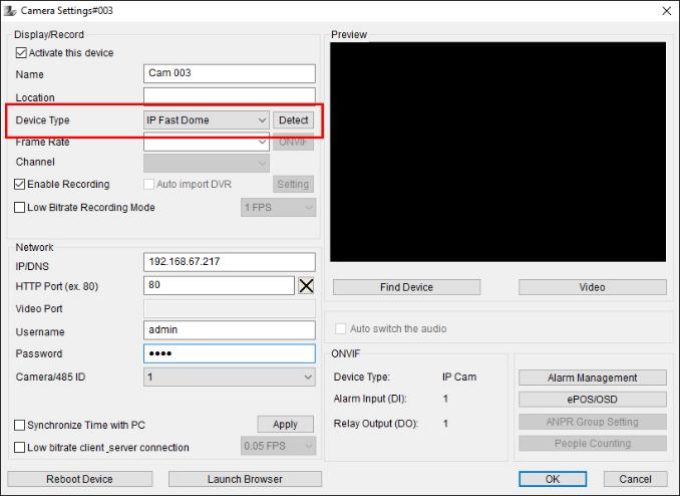This screenshot has width=680, height=496.
Task: Open Alarm Management settings
Action: pos(592,378)
